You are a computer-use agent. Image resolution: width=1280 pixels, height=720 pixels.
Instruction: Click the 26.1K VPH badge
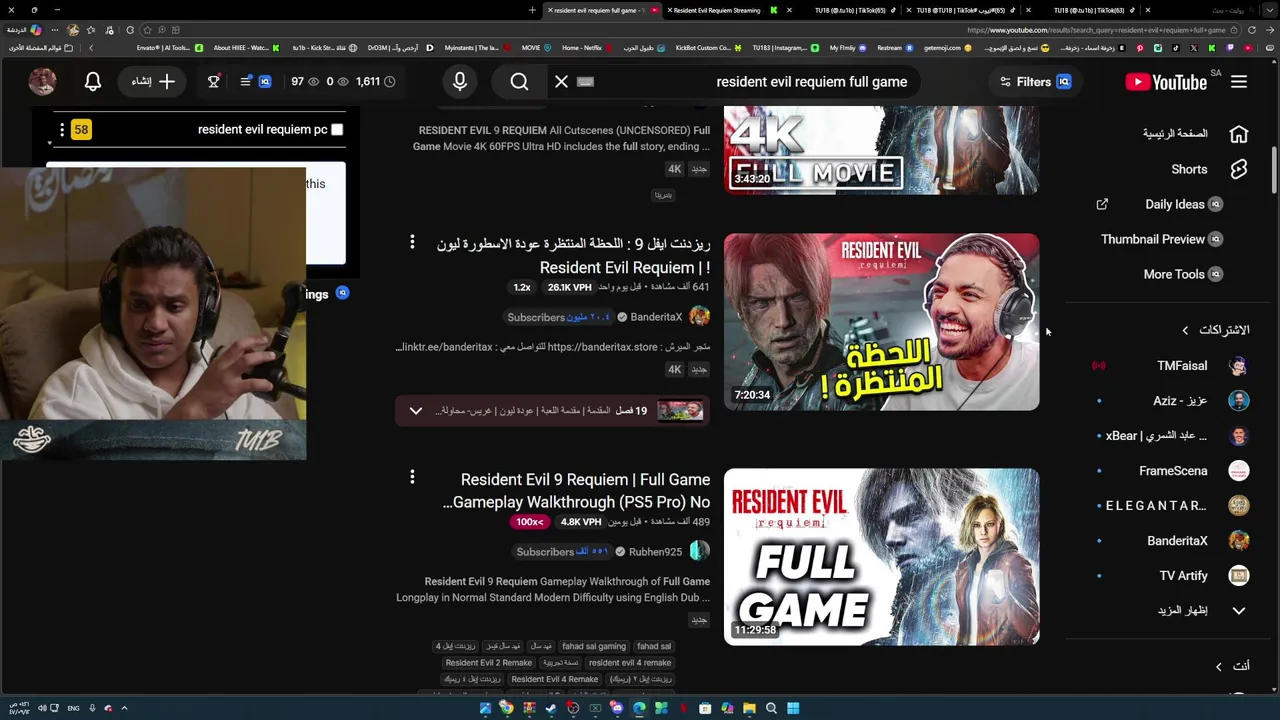(569, 288)
